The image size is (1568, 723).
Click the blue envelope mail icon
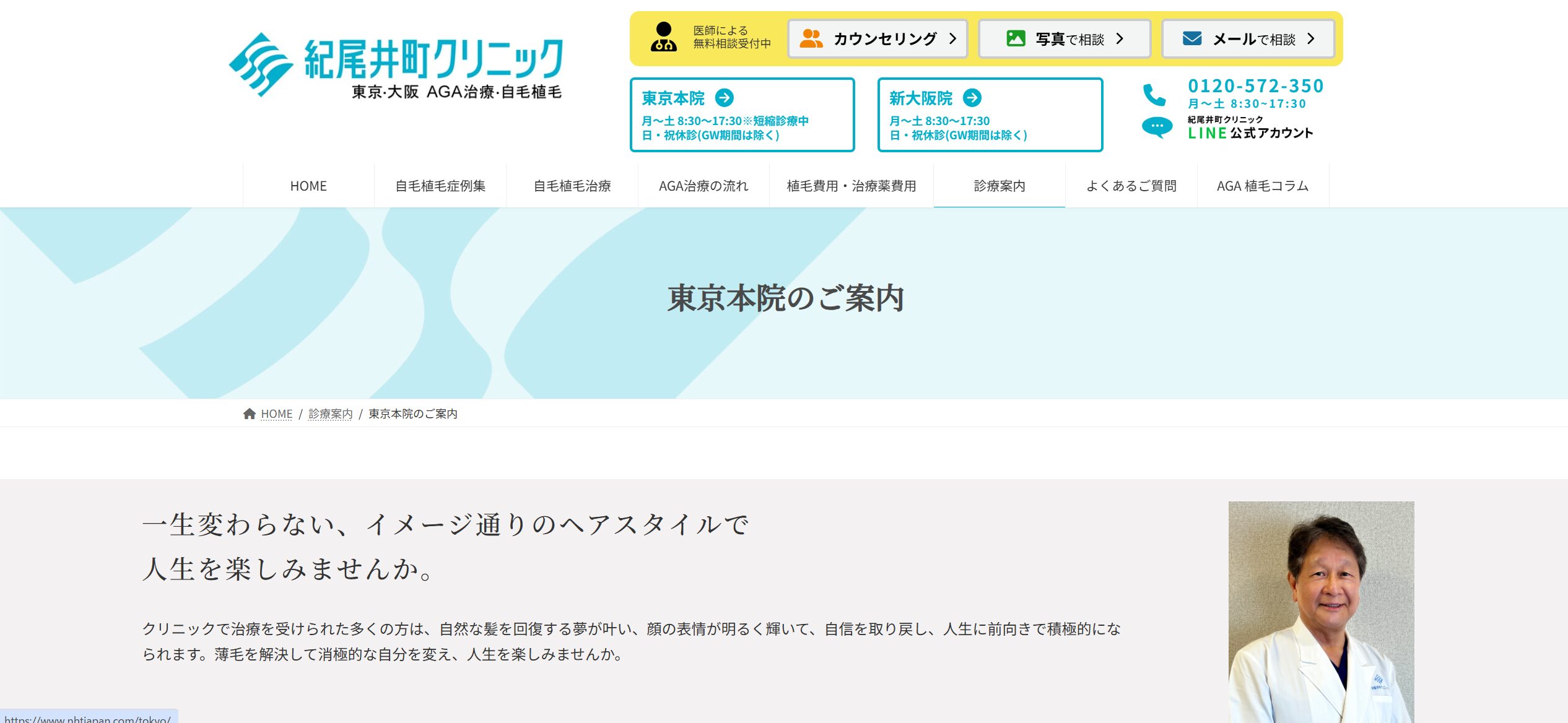pos(1192,38)
